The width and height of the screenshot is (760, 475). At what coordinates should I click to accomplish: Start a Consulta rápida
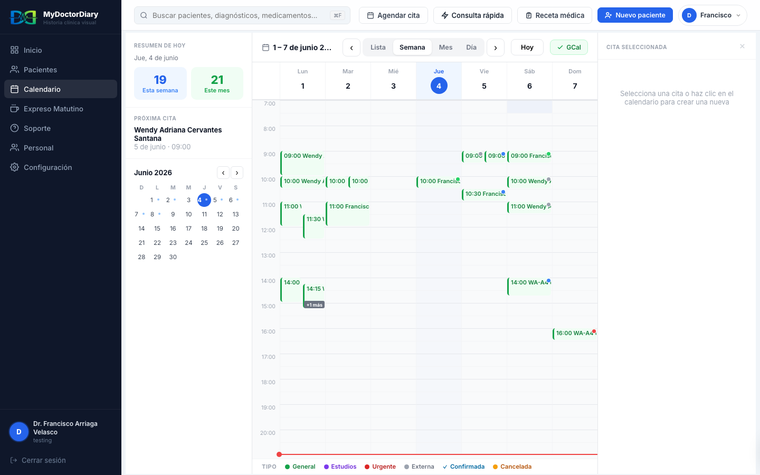pos(472,16)
